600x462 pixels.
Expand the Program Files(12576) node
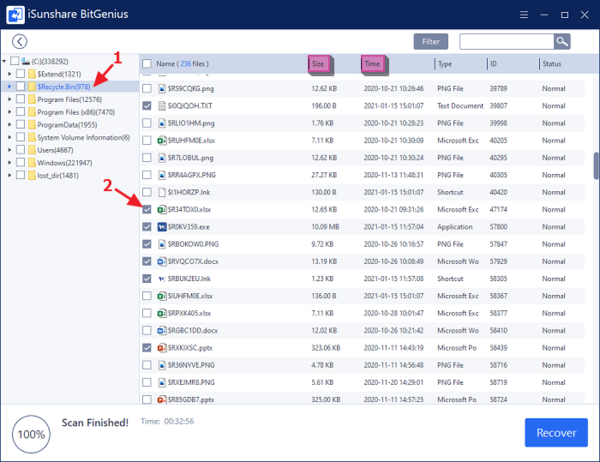pos(10,99)
